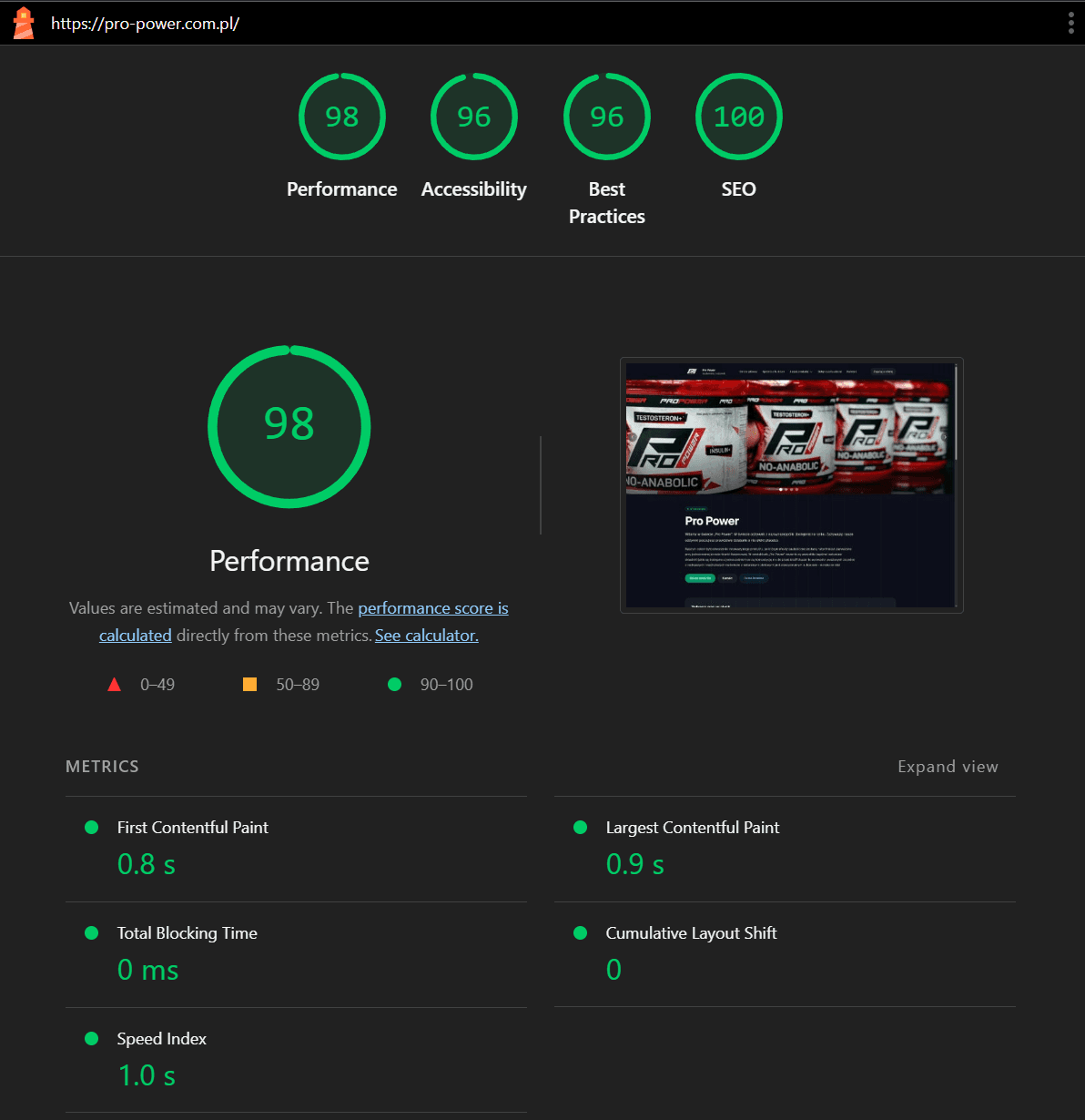Click the SEO gauge showing 100
1085x1120 pixels.
pyautogui.click(x=738, y=117)
